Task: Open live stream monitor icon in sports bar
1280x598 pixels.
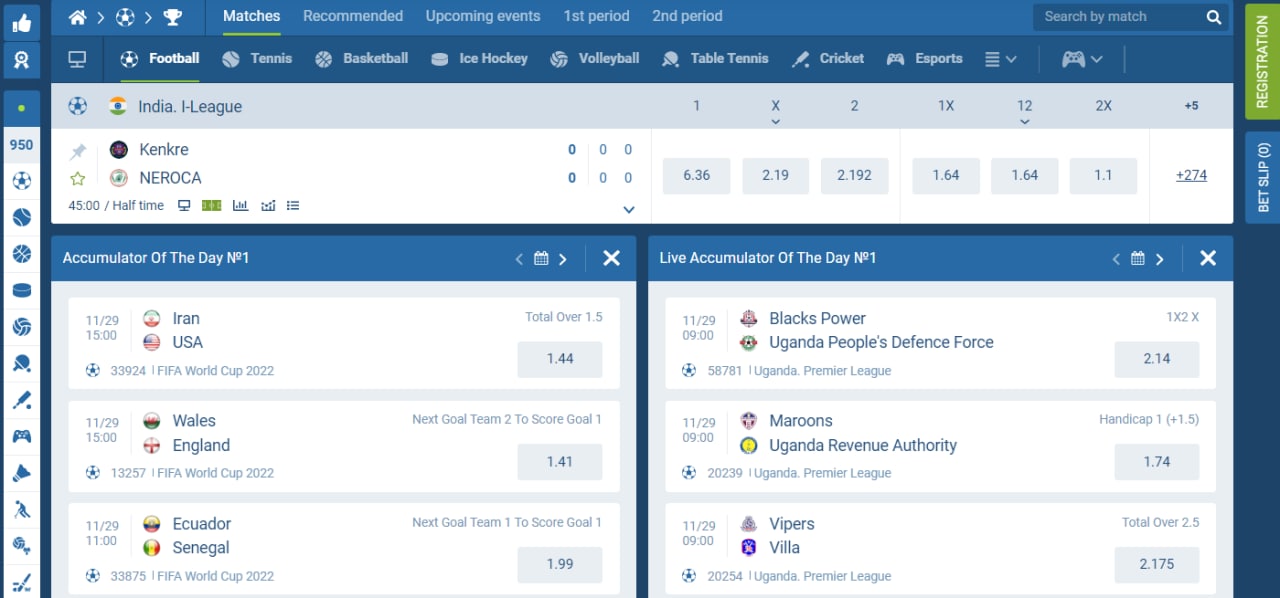Action: [77, 59]
